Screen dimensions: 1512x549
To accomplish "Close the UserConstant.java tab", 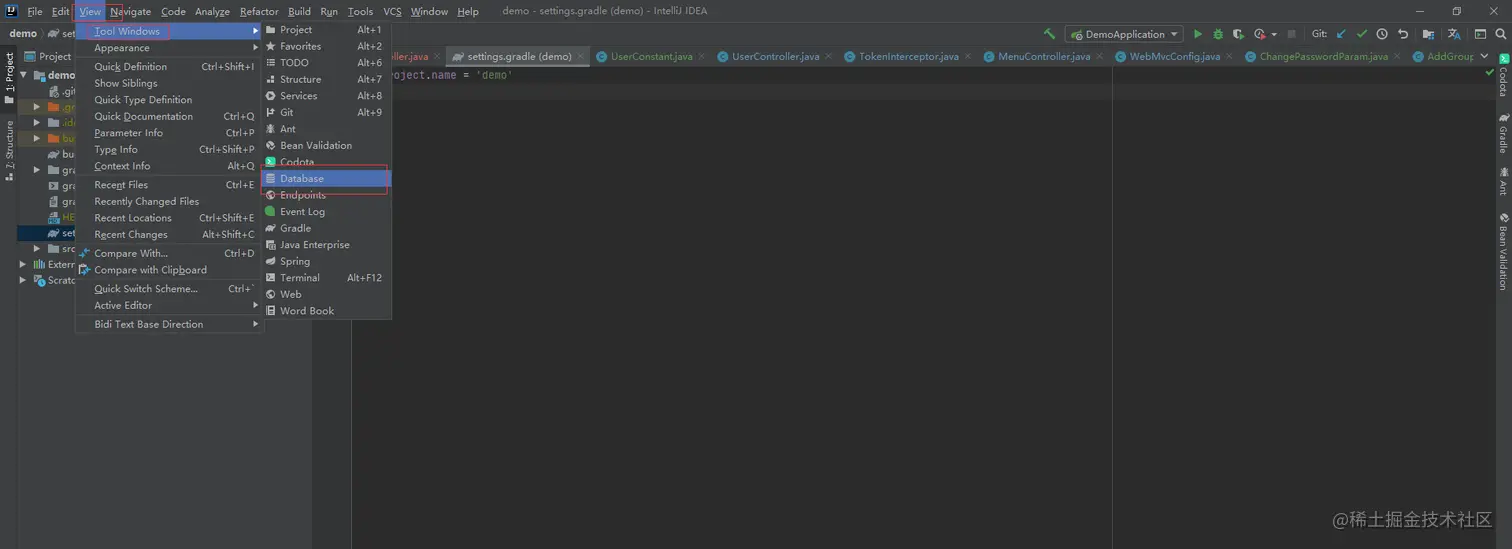I will tap(702, 57).
